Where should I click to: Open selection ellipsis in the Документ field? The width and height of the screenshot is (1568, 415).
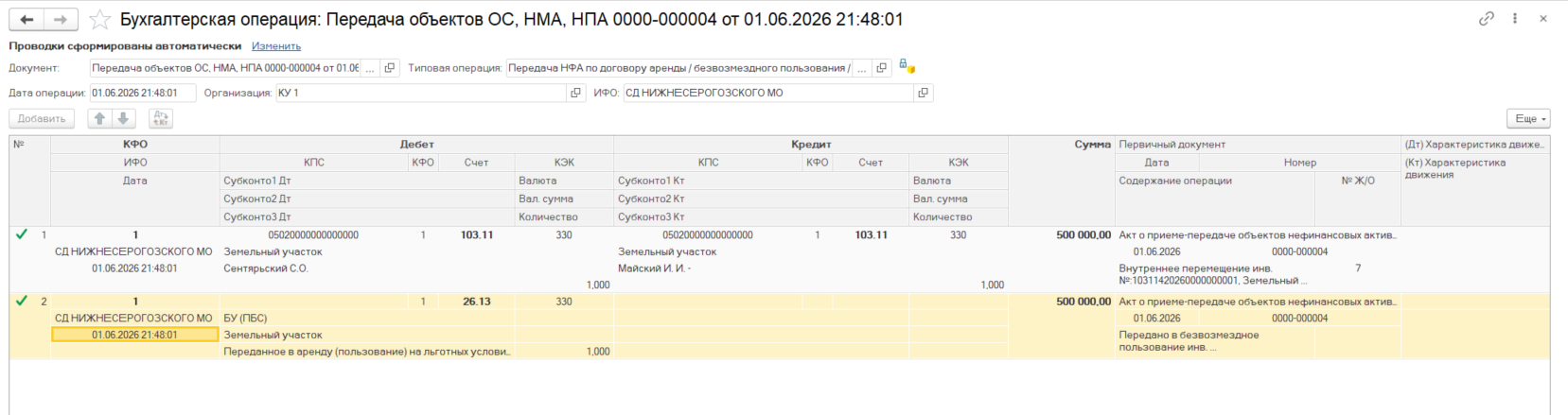pyautogui.click(x=370, y=68)
